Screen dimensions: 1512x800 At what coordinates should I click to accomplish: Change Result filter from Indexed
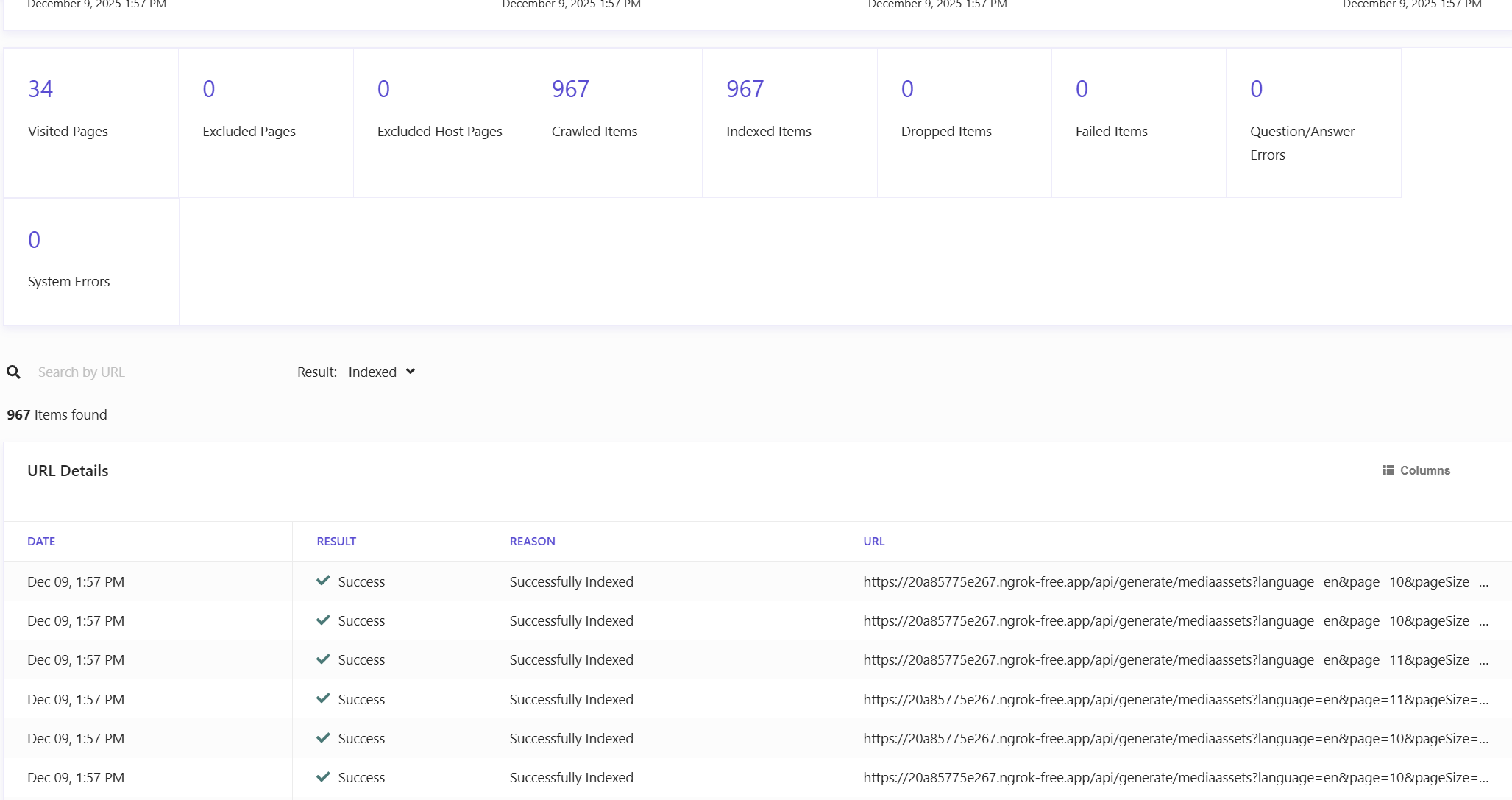[372, 372]
